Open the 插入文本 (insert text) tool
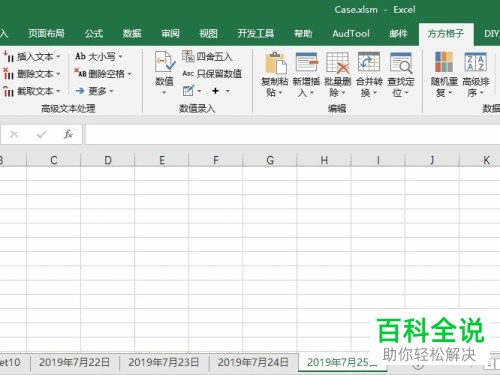 tap(32, 57)
